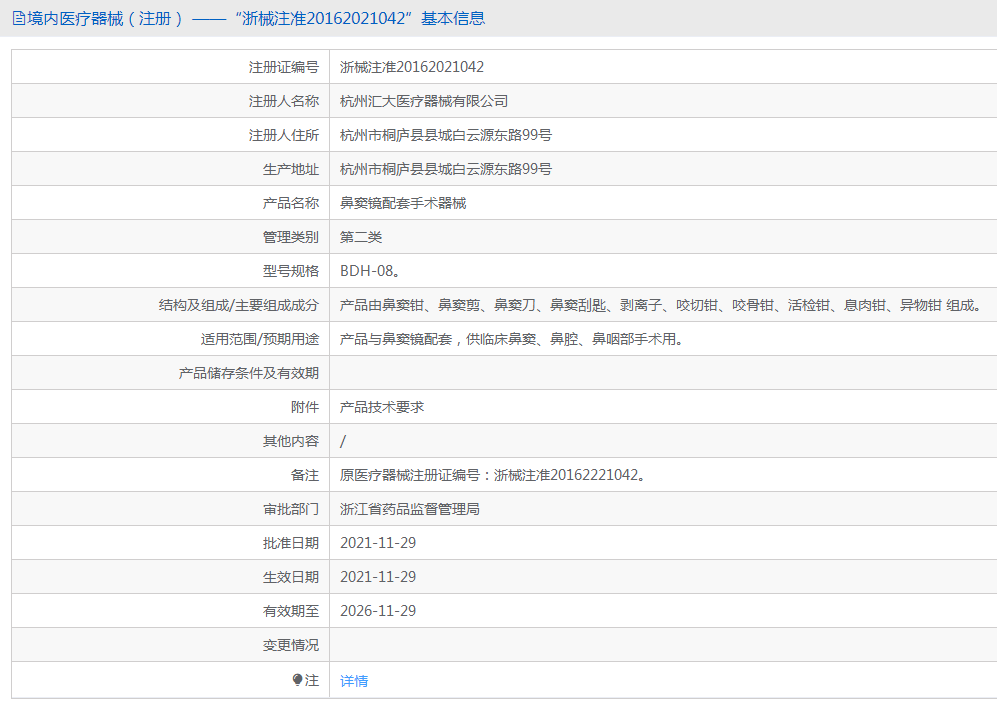The height and width of the screenshot is (707, 997).
Task: Click the 结构及组成/主要组成成分 label
Action: tap(239, 305)
